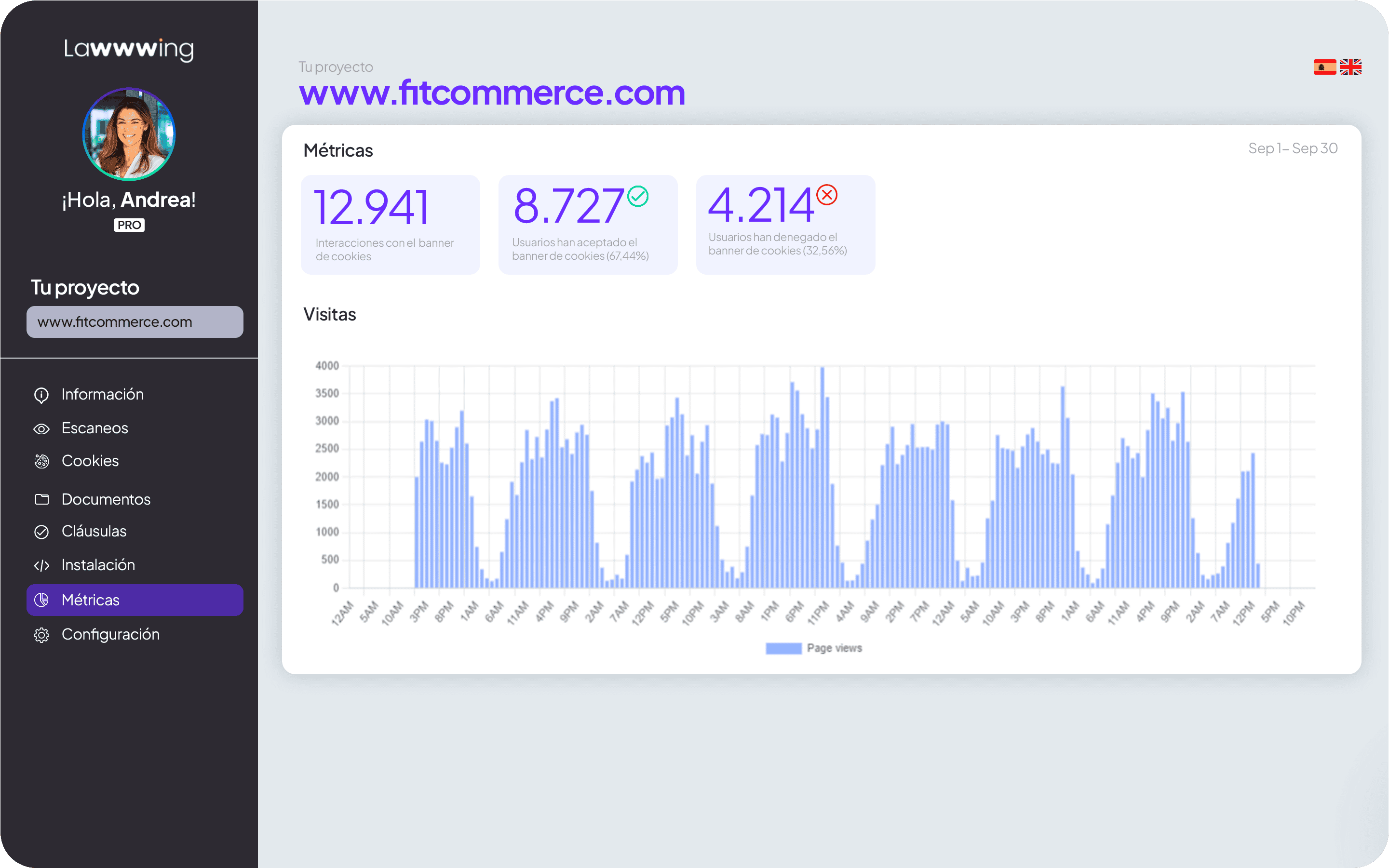Screen dimensions: 1389x868
Task: Click the 32,56% denied description text
Action: [778, 244]
